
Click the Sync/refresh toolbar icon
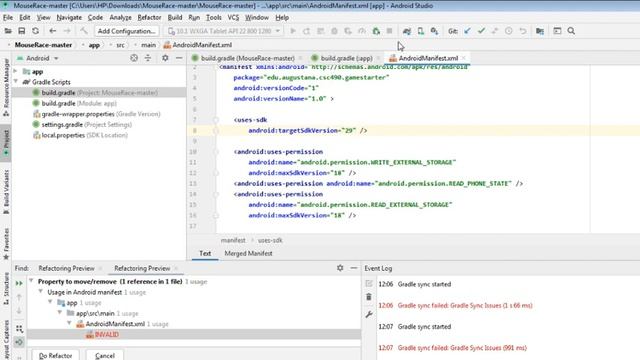[x=36, y=31]
